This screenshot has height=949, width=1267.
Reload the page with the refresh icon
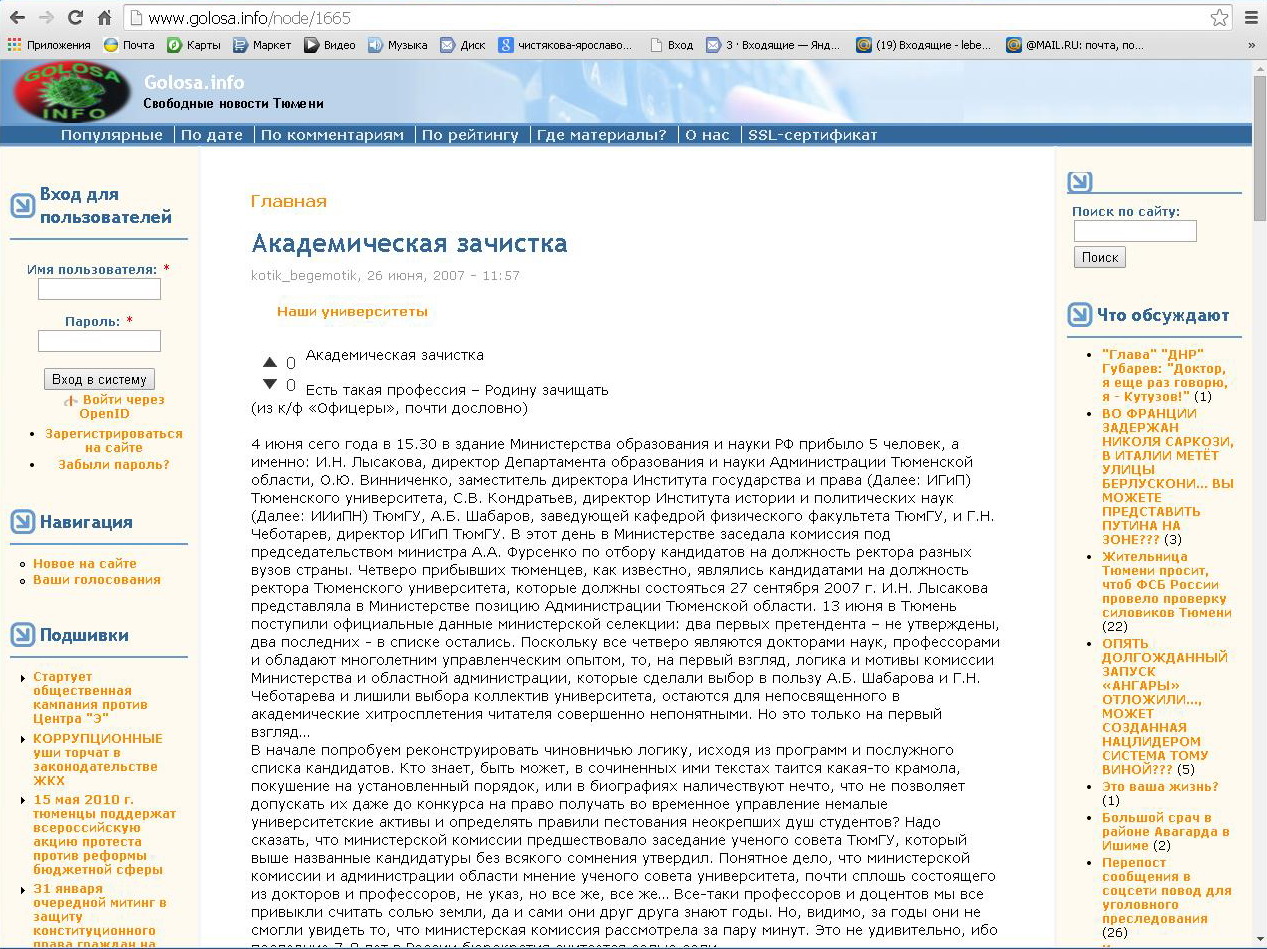coord(75,18)
